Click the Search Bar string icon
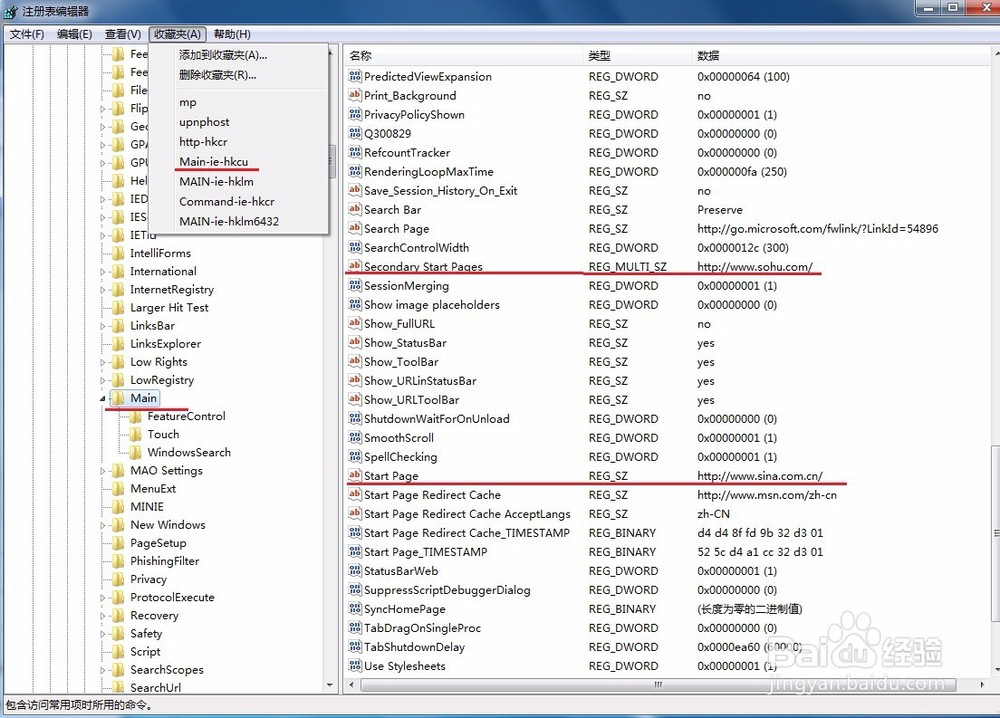This screenshot has width=1000, height=718. (x=355, y=210)
